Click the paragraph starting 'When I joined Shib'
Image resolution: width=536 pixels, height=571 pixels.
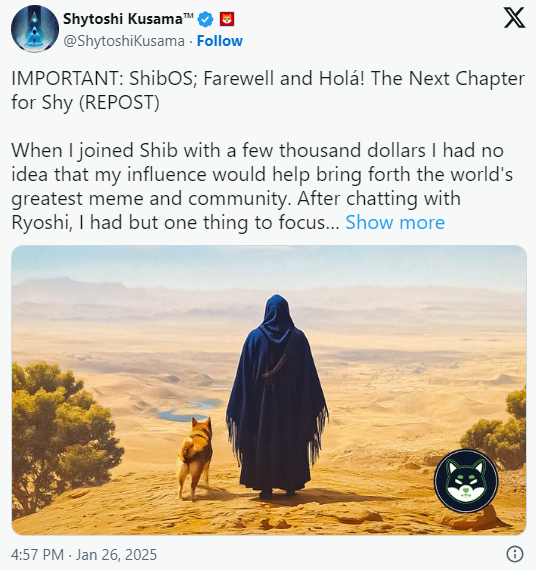(262, 186)
